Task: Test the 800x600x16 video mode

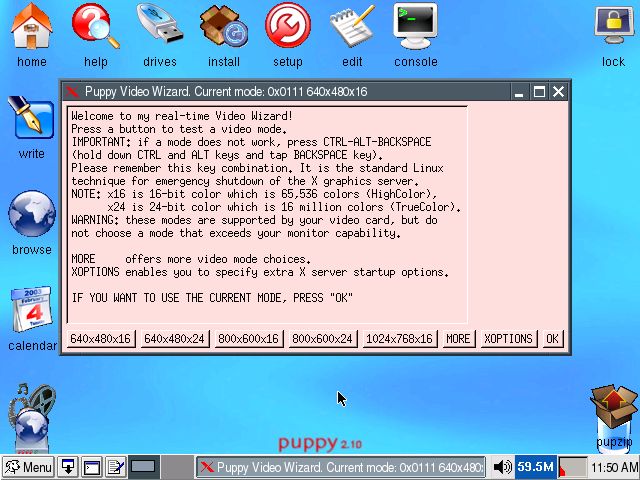Action: pyautogui.click(x=249, y=339)
